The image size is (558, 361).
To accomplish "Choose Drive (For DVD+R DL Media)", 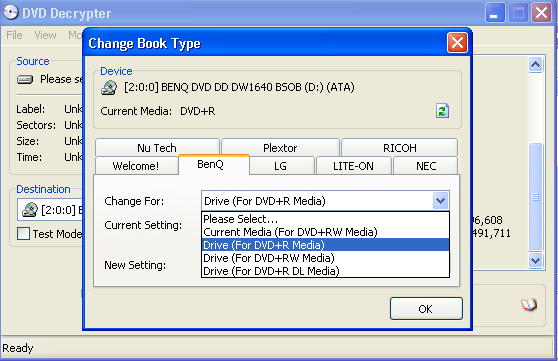I will [x=325, y=271].
